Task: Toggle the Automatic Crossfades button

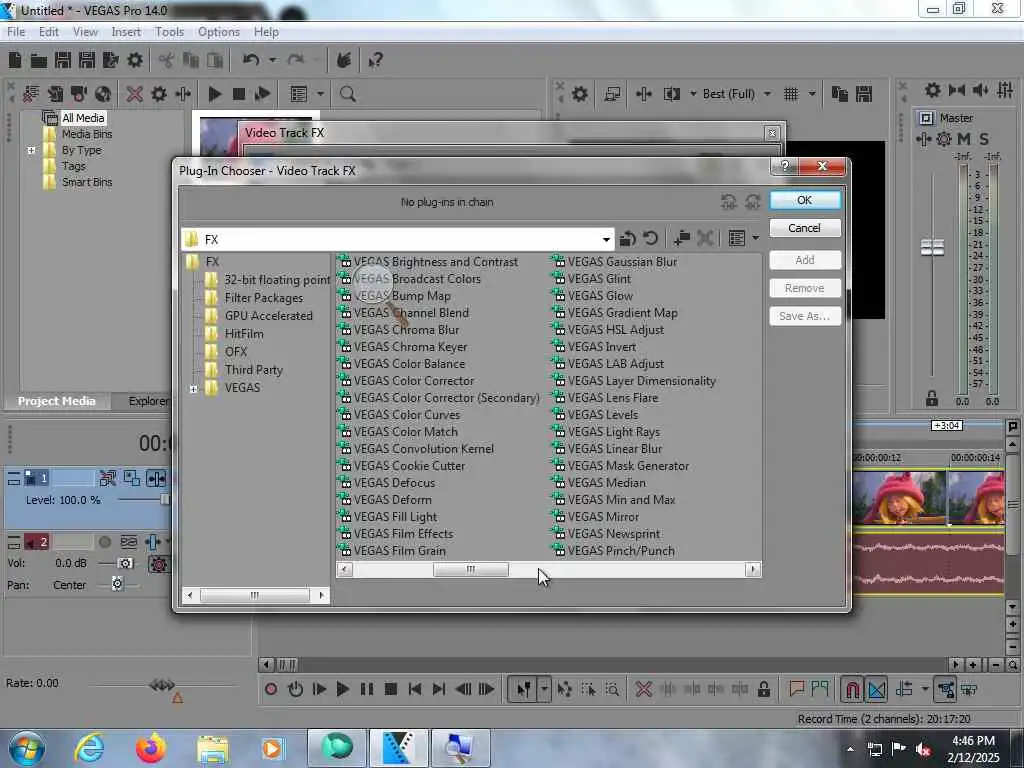Action: click(x=877, y=689)
